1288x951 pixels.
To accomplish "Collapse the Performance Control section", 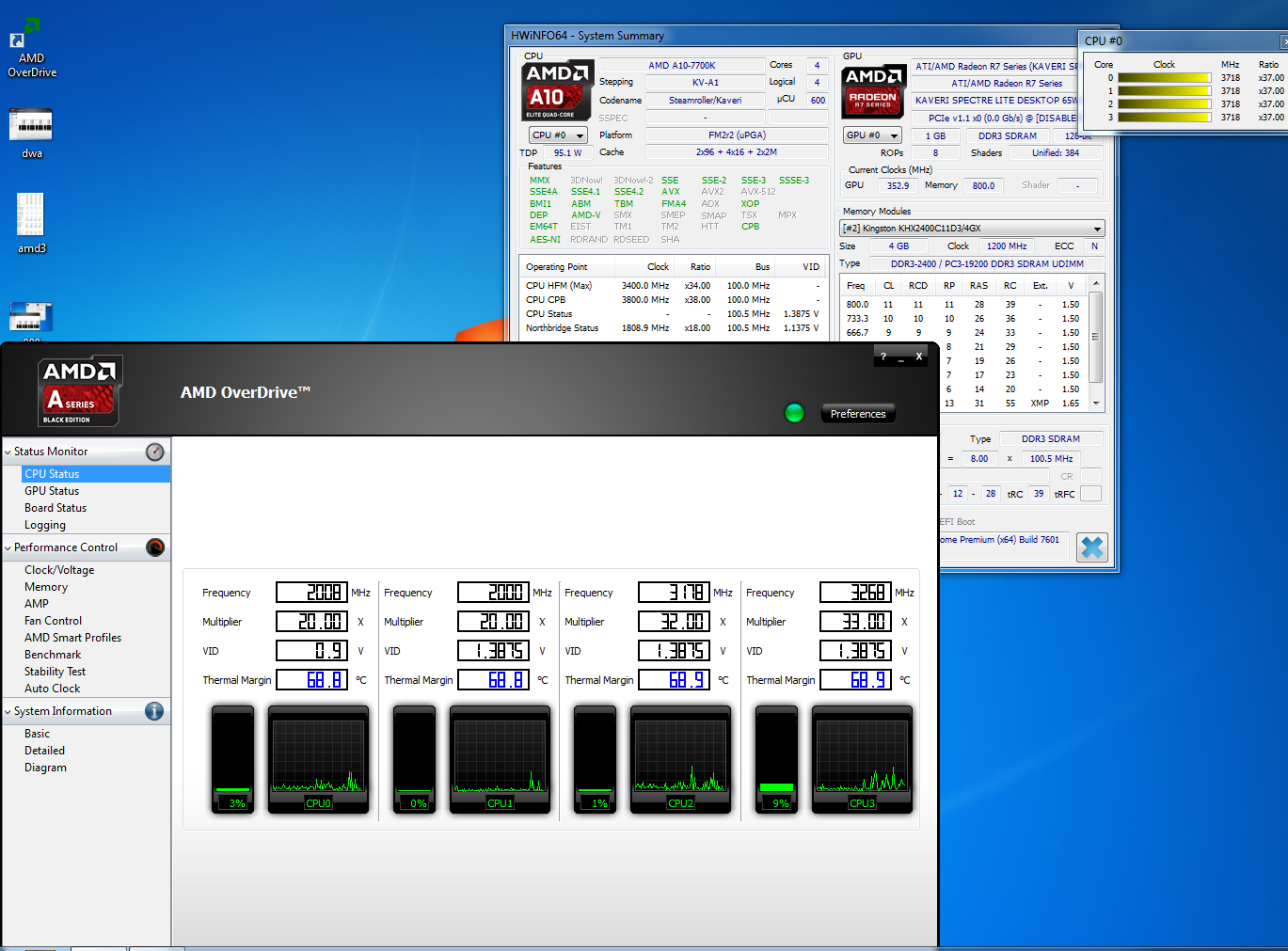I will click(8, 548).
